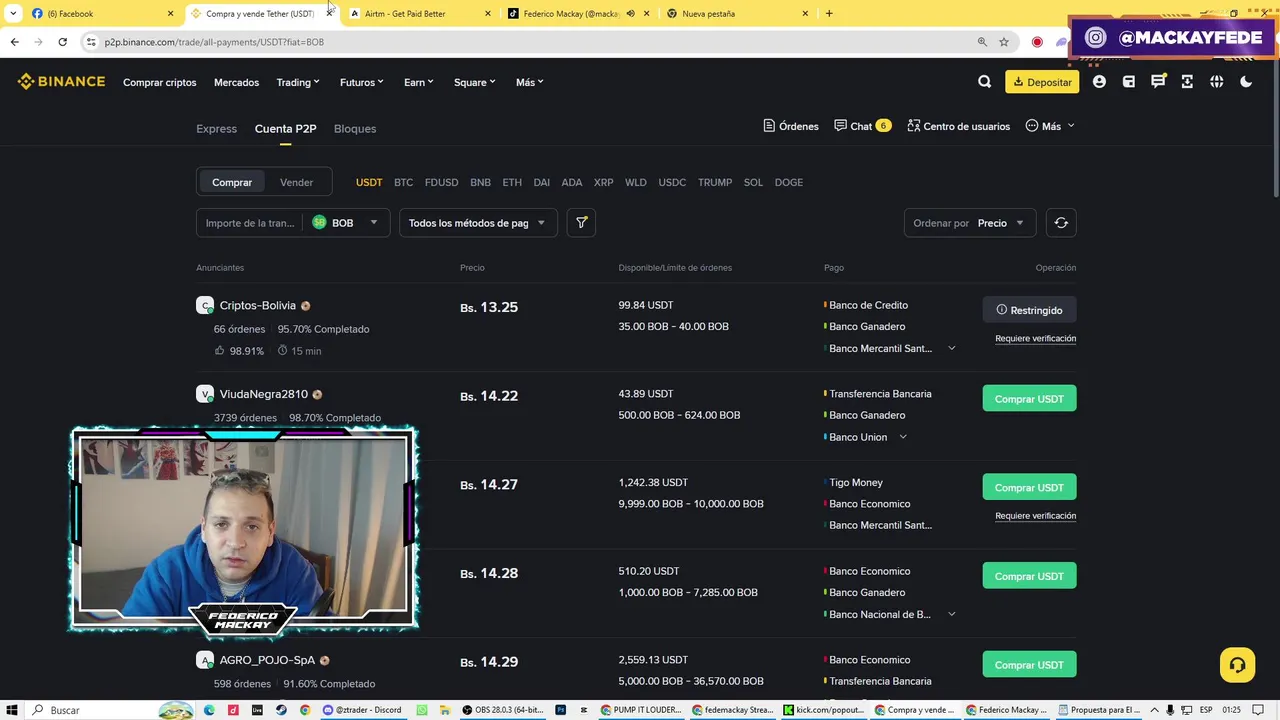The height and width of the screenshot is (720, 1280).
Task: Open Comprar criptos menu item
Action: (x=160, y=82)
